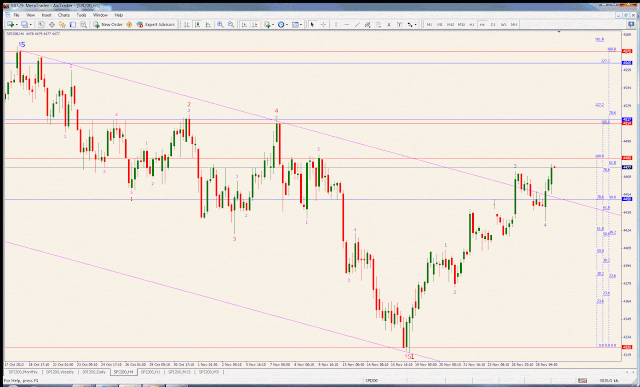The image size is (640, 387).
Task: Switch to M30 timeframe
Action: click(461, 24)
